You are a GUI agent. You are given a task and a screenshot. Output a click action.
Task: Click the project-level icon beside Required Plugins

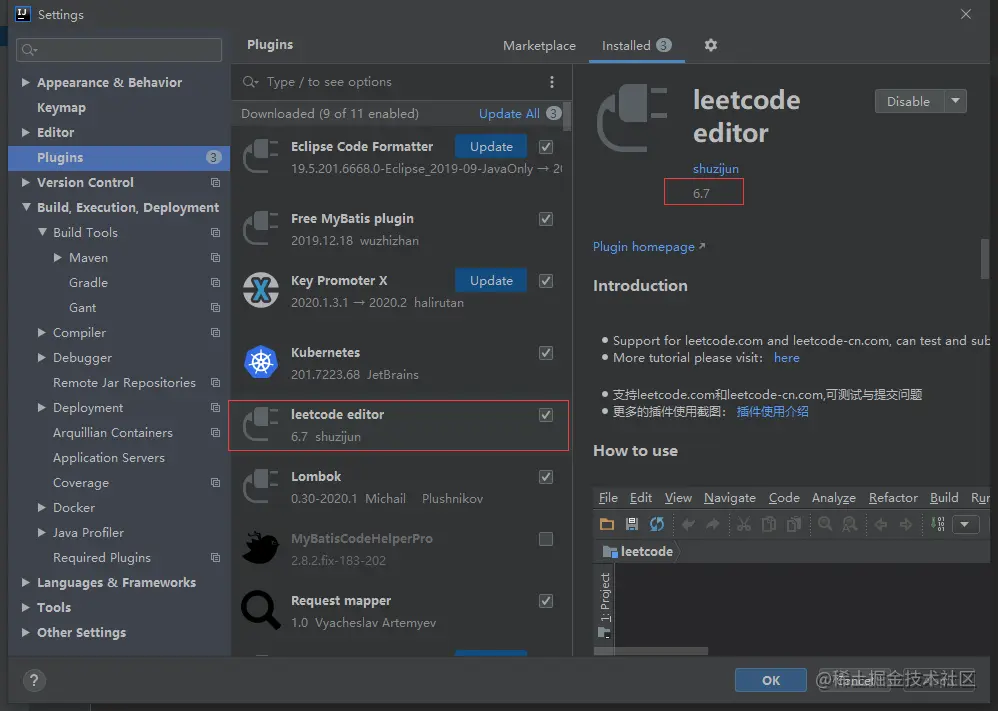[x=215, y=558]
